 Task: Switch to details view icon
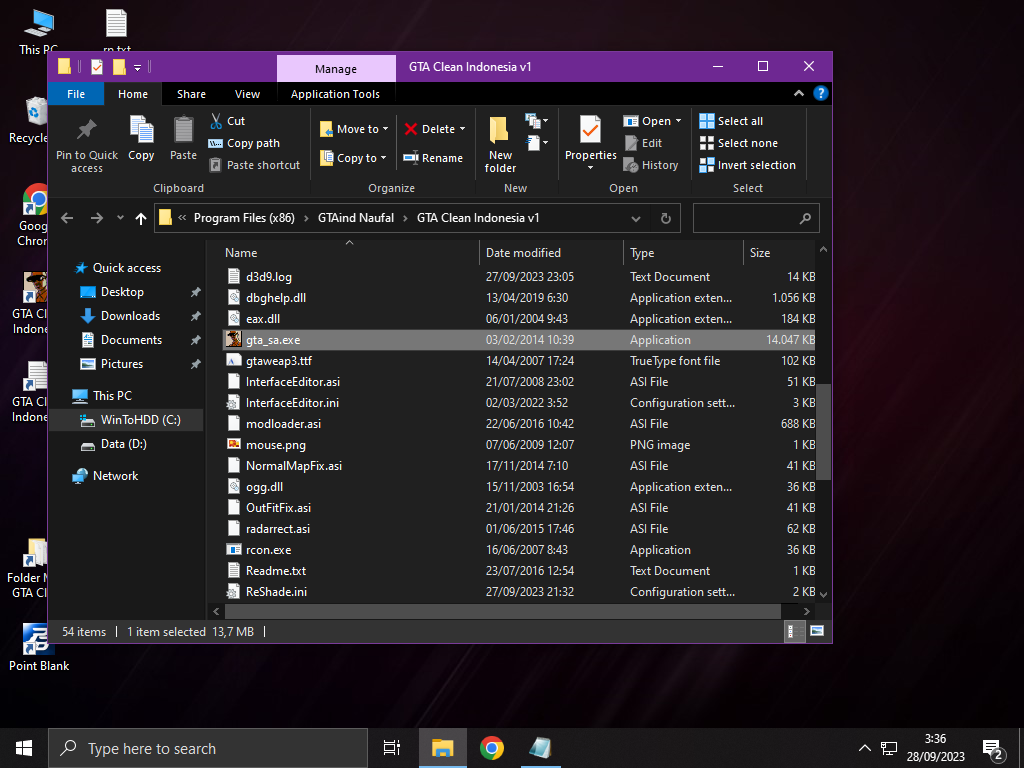(x=795, y=631)
